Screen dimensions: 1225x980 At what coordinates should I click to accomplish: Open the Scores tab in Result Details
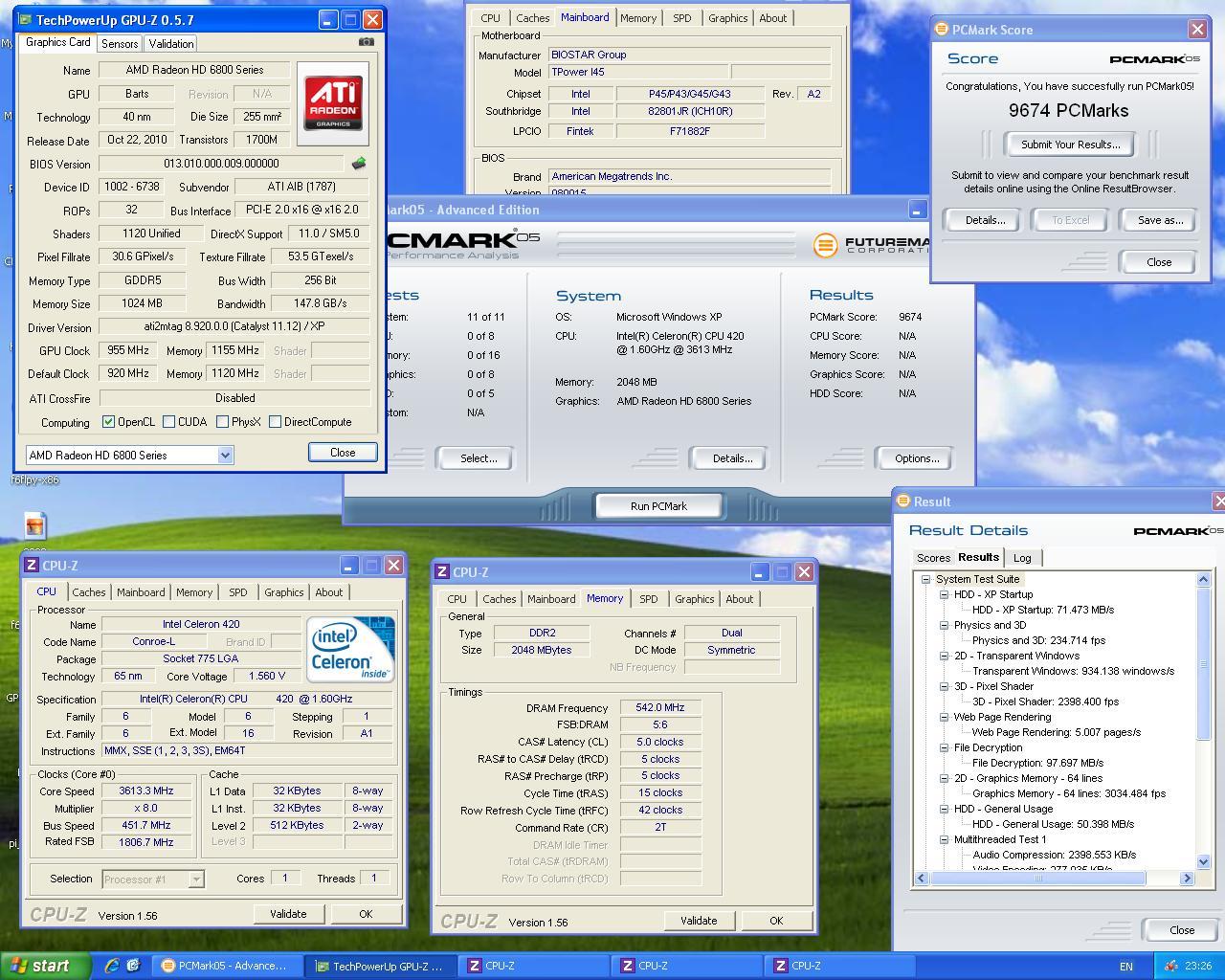point(933,558)
